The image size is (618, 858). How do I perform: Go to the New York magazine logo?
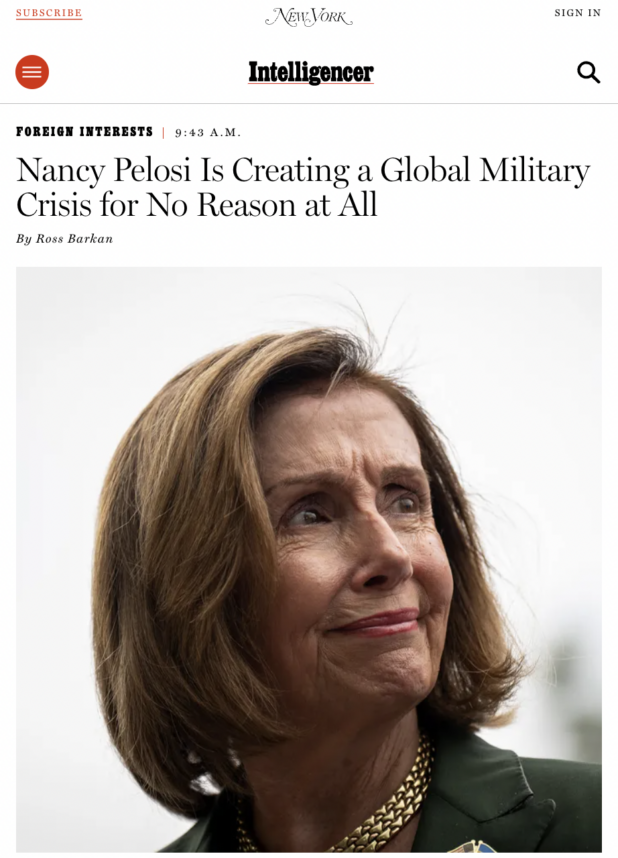[309, 16]
